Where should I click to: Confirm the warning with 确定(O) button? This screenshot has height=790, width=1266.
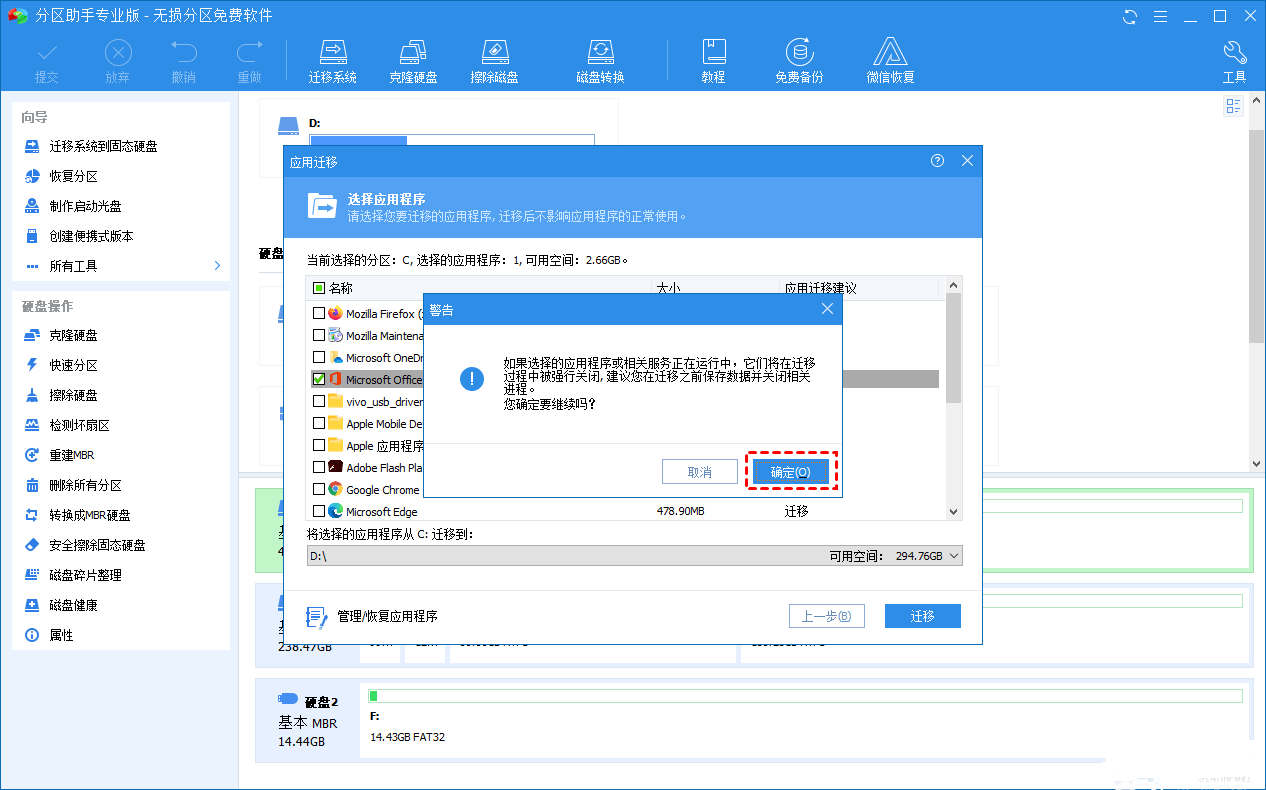(791, 471)
